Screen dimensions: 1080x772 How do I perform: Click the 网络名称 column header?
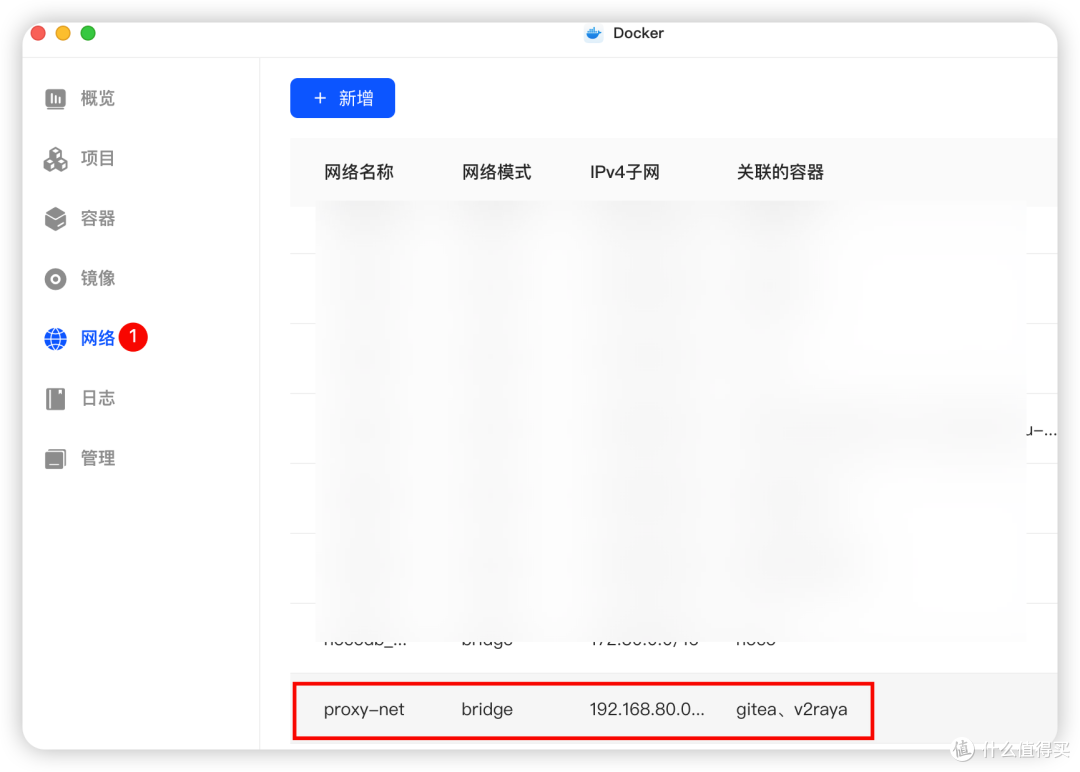coord(359,171)
